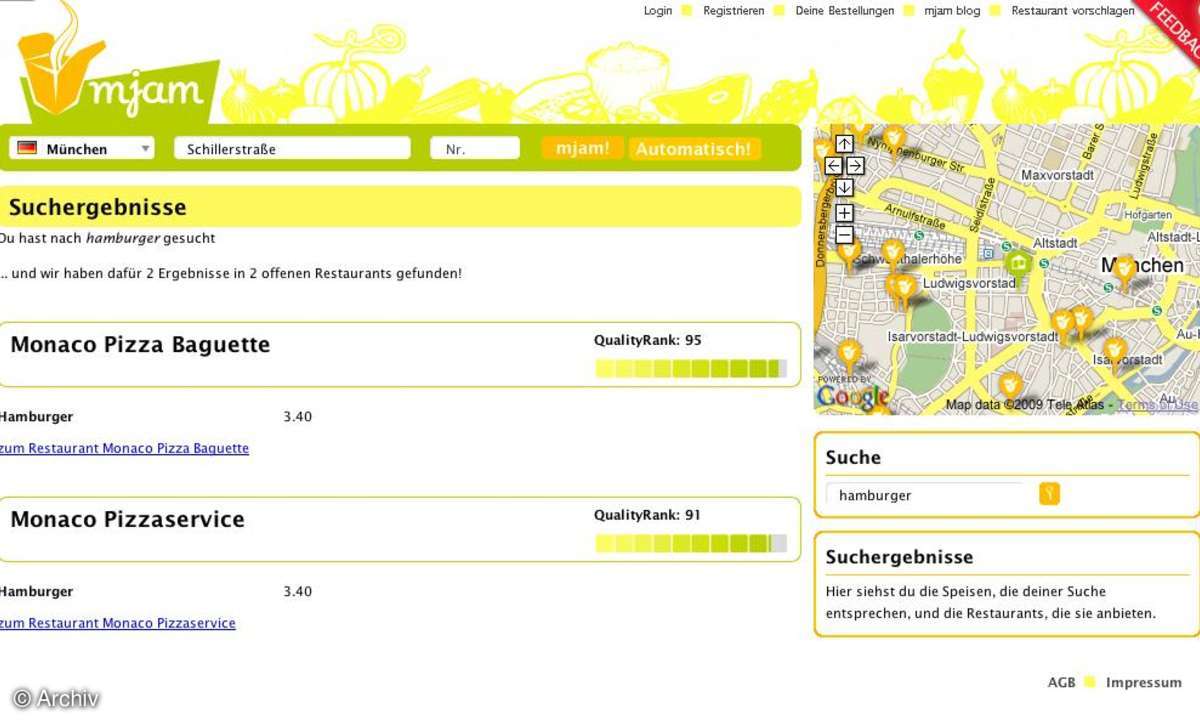
Task: Click the Automatisch! button
Action: (694, 149)
